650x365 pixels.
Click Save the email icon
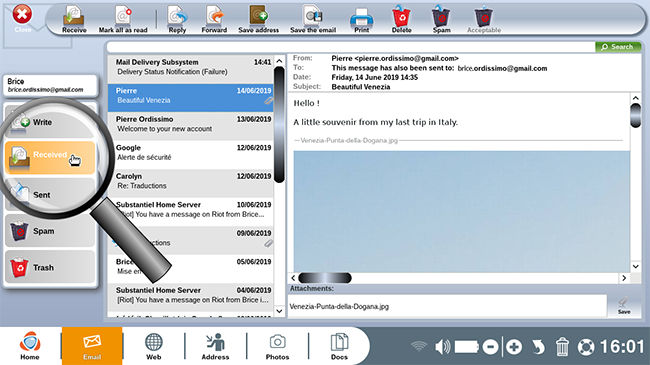click(x=313, y=19)
